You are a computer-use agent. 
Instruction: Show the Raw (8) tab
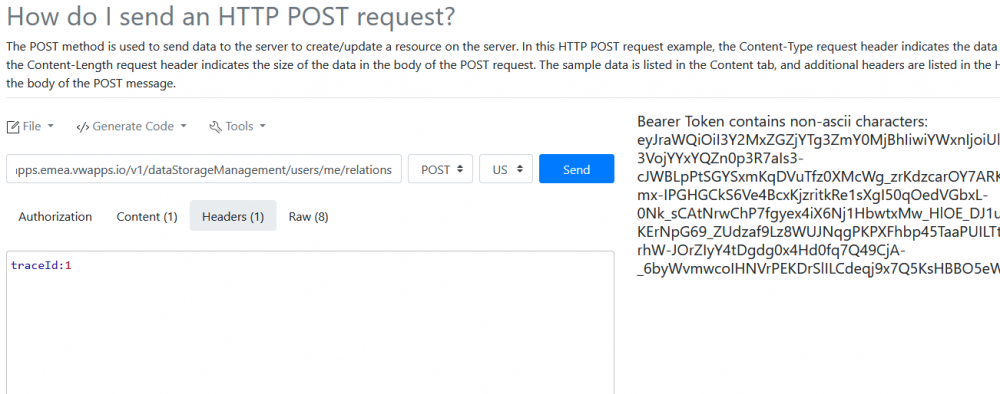click(x=309, y=217)
